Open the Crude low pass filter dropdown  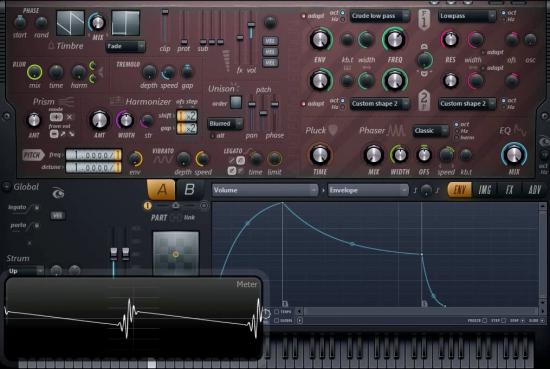(380, 16)
